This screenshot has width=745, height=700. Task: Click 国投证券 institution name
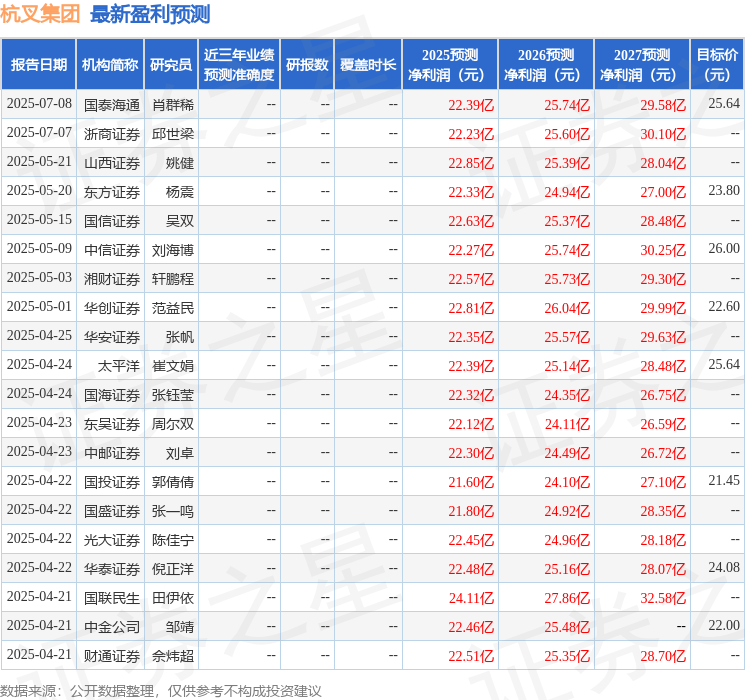pos(112,482)
